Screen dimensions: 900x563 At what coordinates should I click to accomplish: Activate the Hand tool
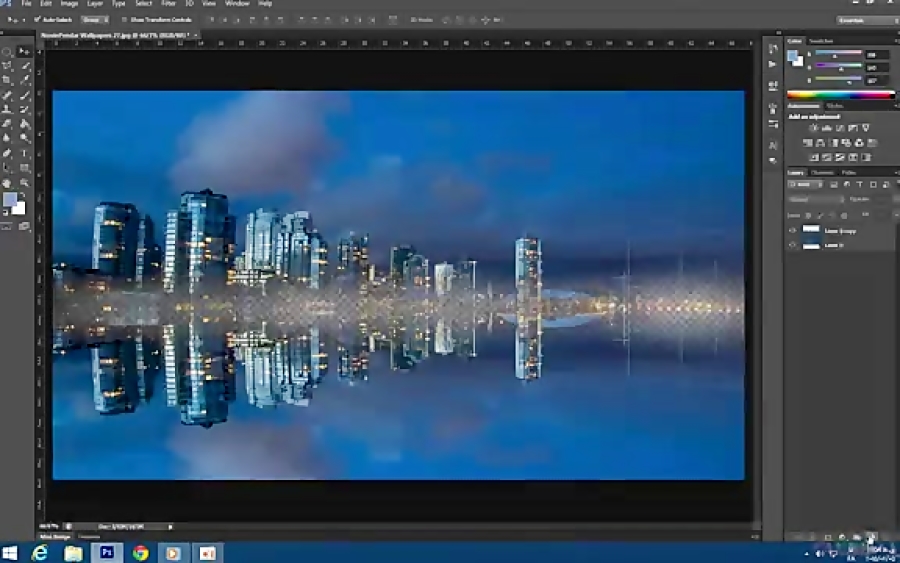(x=7, y=183)
